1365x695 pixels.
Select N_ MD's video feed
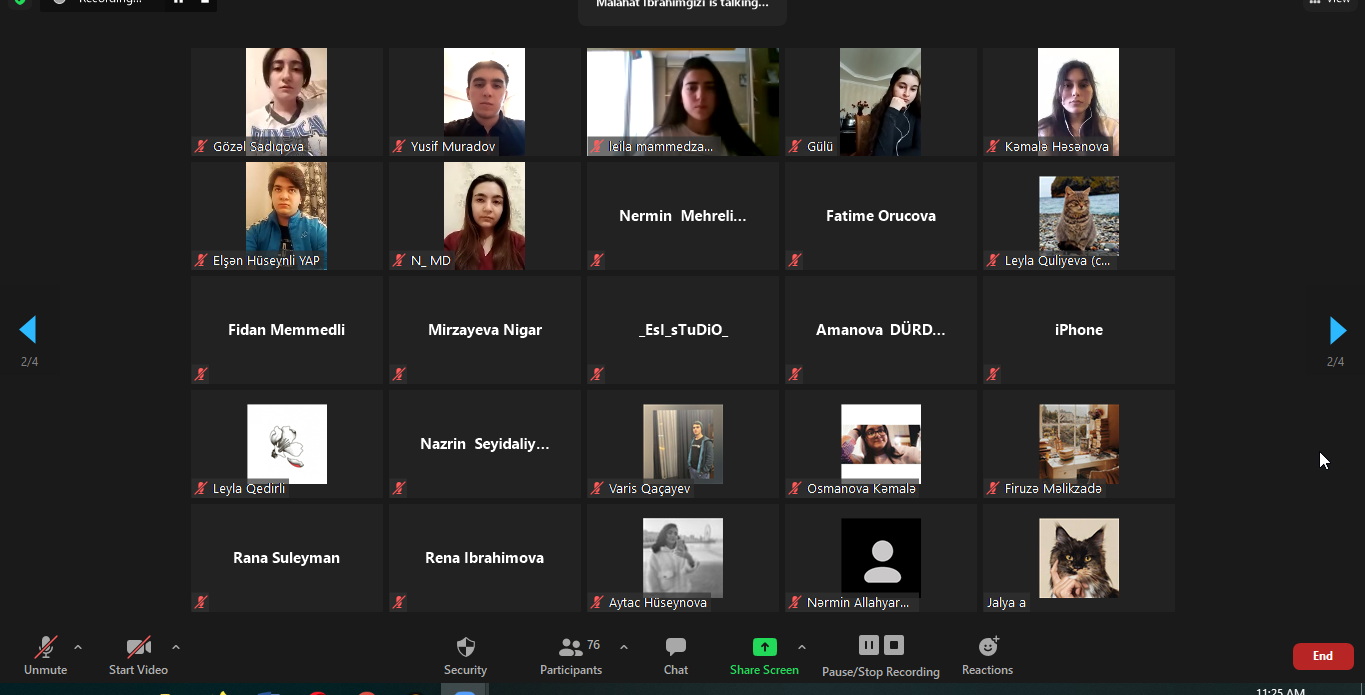484,215
